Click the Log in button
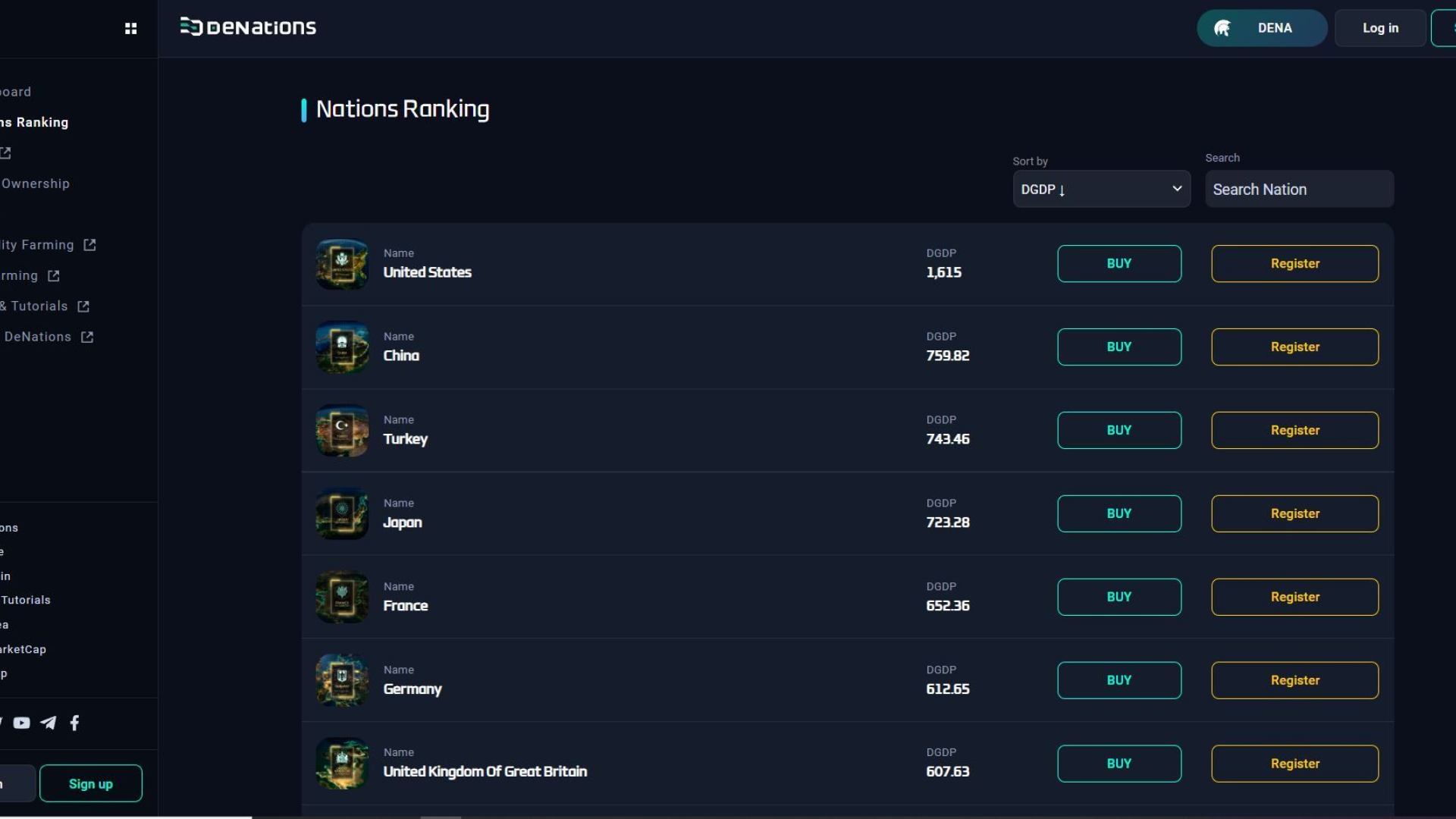This screenshot has height=819, width=1456. click(1380, 28)
